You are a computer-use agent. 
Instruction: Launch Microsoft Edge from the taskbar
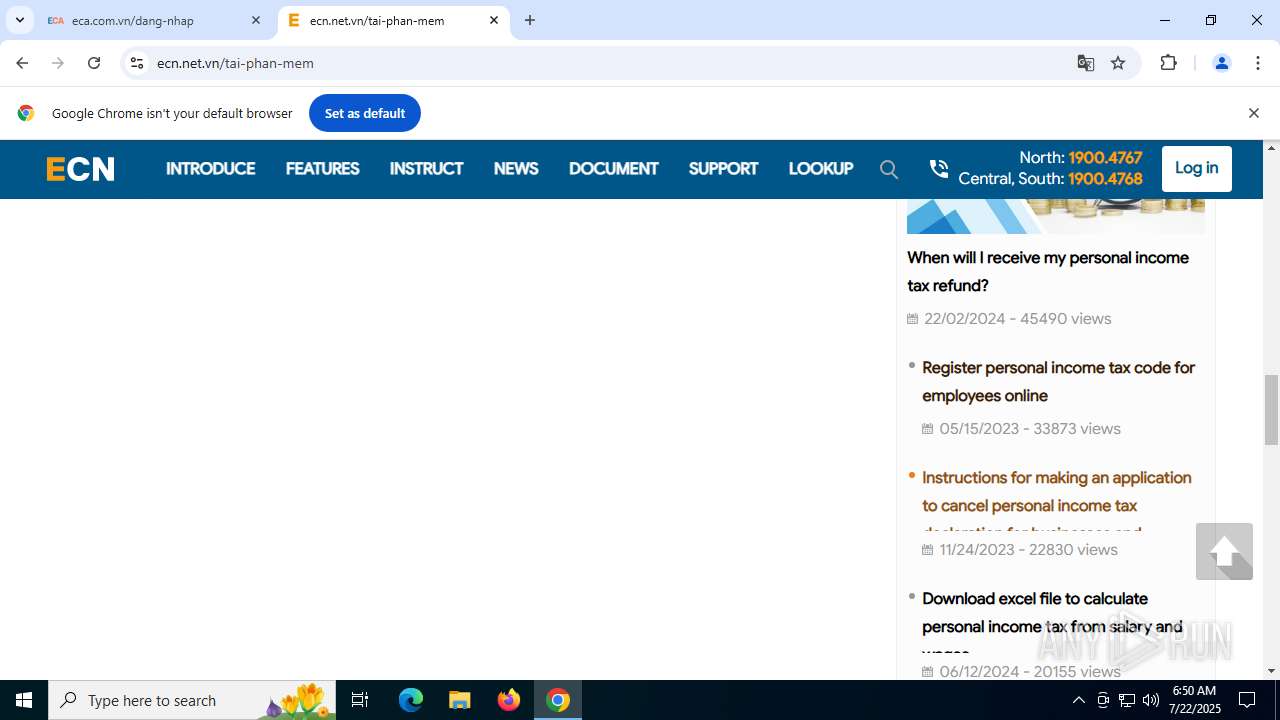click(x=411, y=700)
